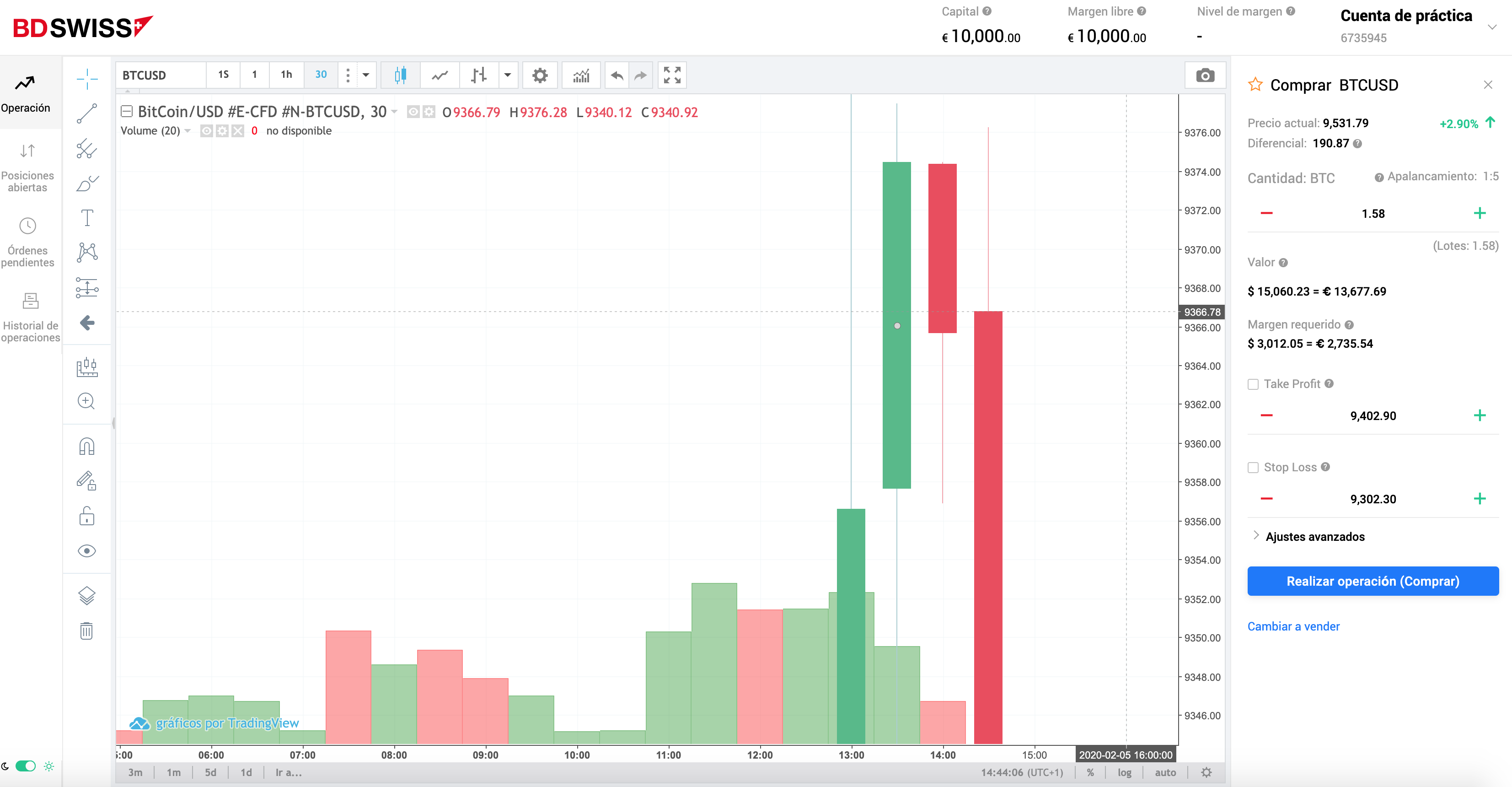Enter fullscreen chart mode

coord(672,75)
